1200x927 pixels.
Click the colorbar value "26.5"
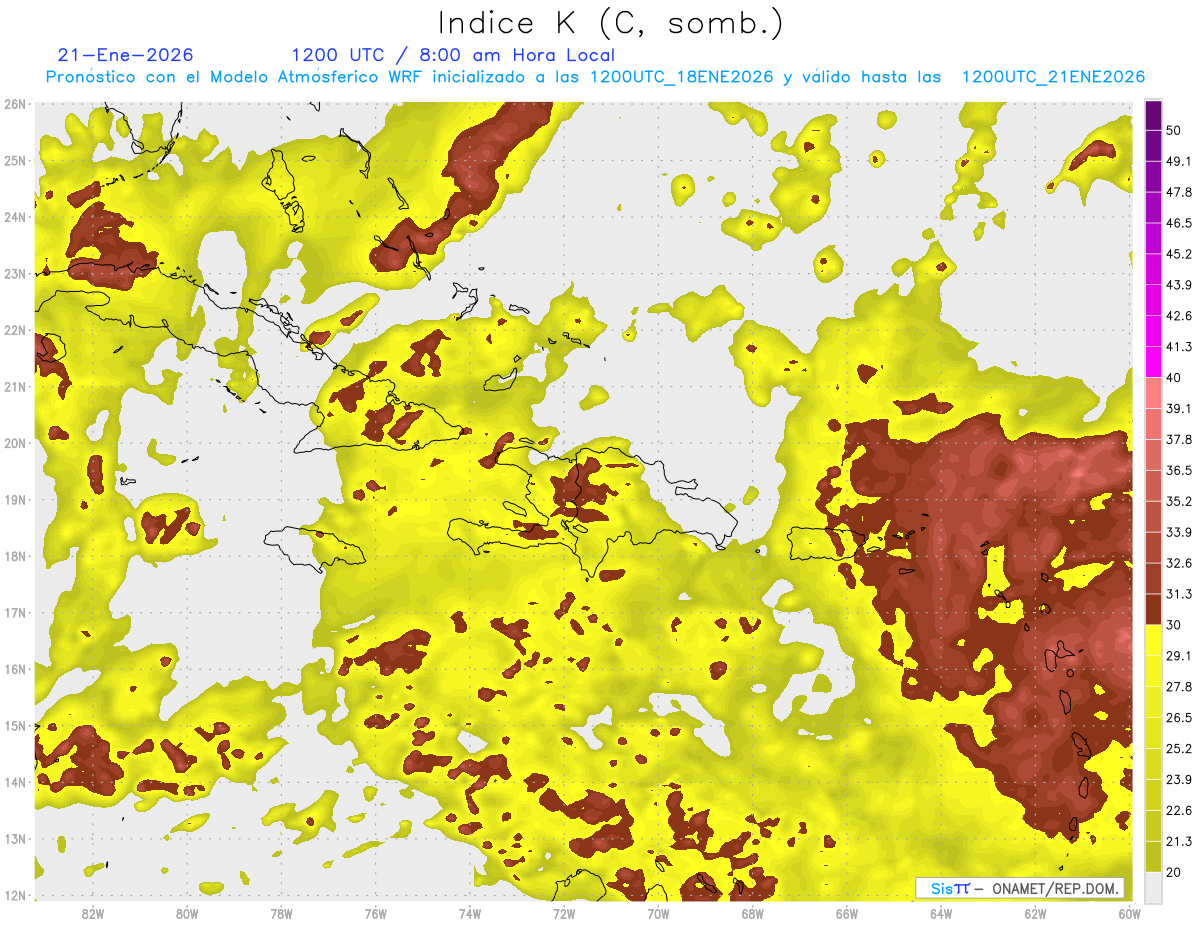[1179, 718]
